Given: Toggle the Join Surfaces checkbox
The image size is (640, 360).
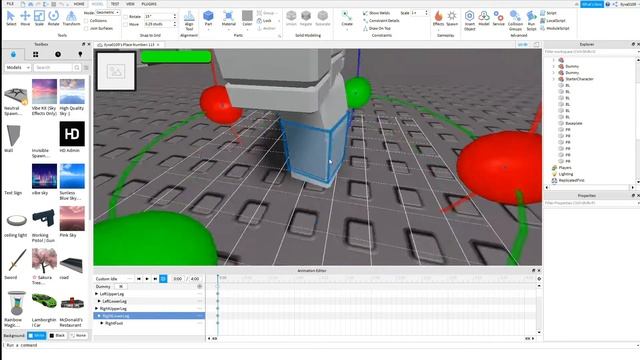Looking at the screenshot, I should (86, 29).
